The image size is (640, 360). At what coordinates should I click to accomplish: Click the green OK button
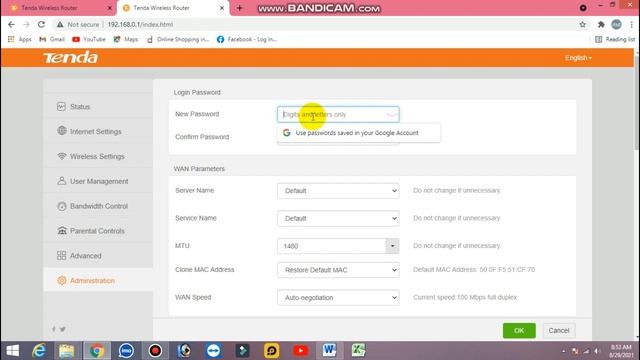519,331
